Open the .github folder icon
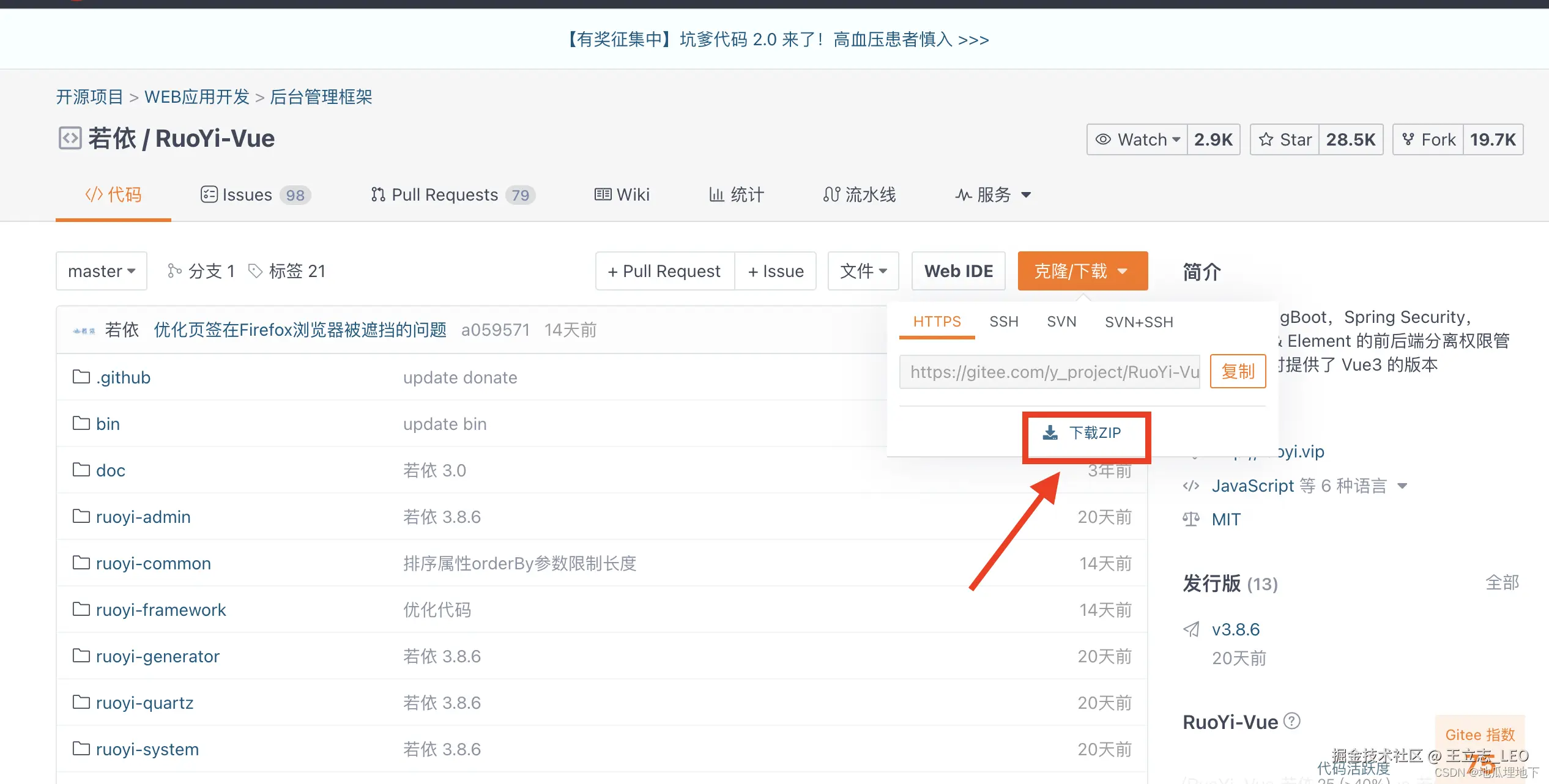This screenshot has width=1549, height=784. (x=81, y=377)
